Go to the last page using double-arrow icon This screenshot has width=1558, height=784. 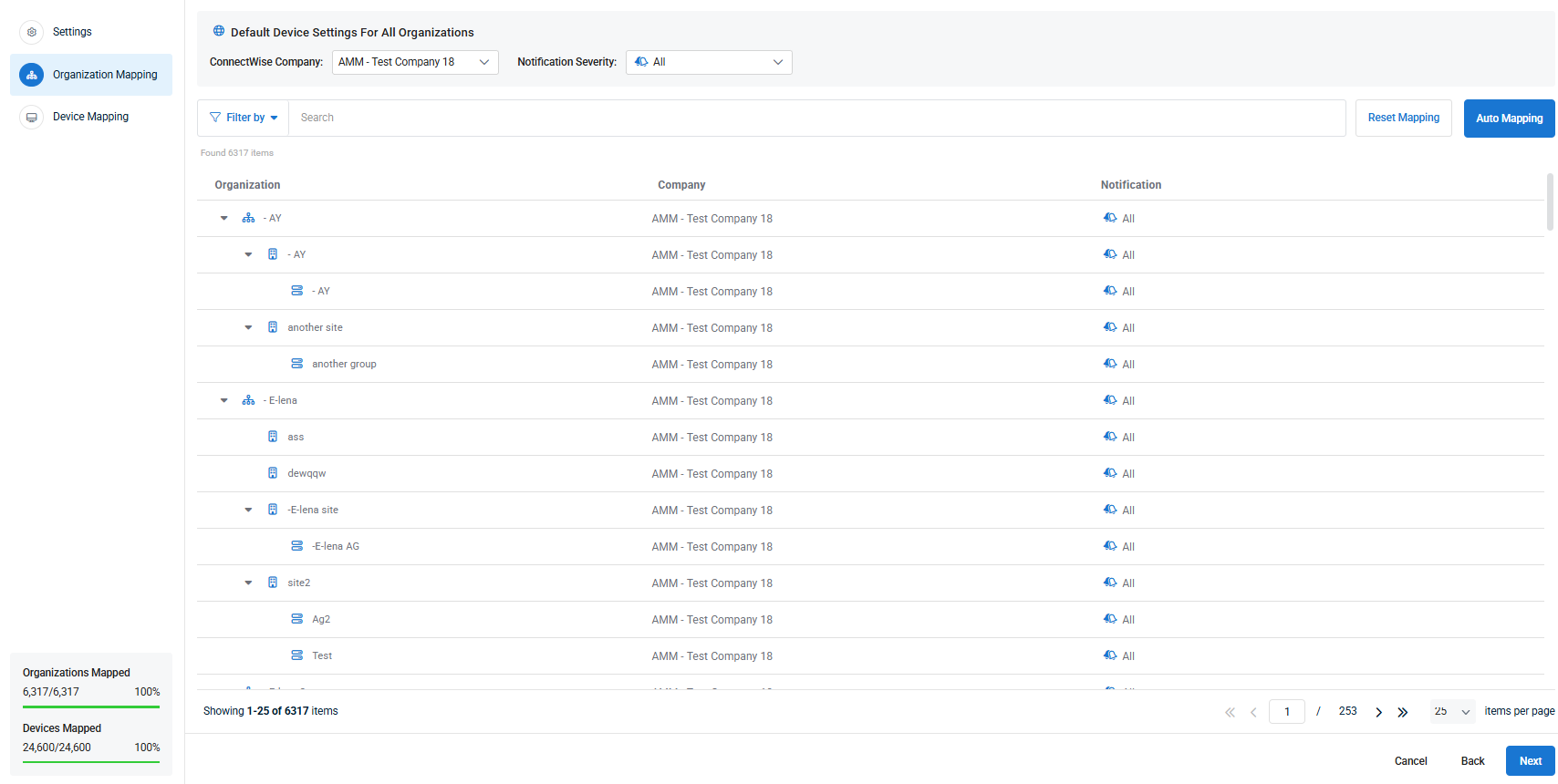(1403, 712)
